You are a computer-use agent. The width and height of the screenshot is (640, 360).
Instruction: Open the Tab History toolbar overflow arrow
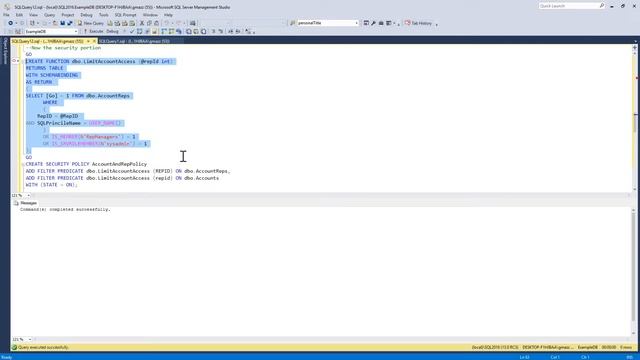(x=437, y=24)
